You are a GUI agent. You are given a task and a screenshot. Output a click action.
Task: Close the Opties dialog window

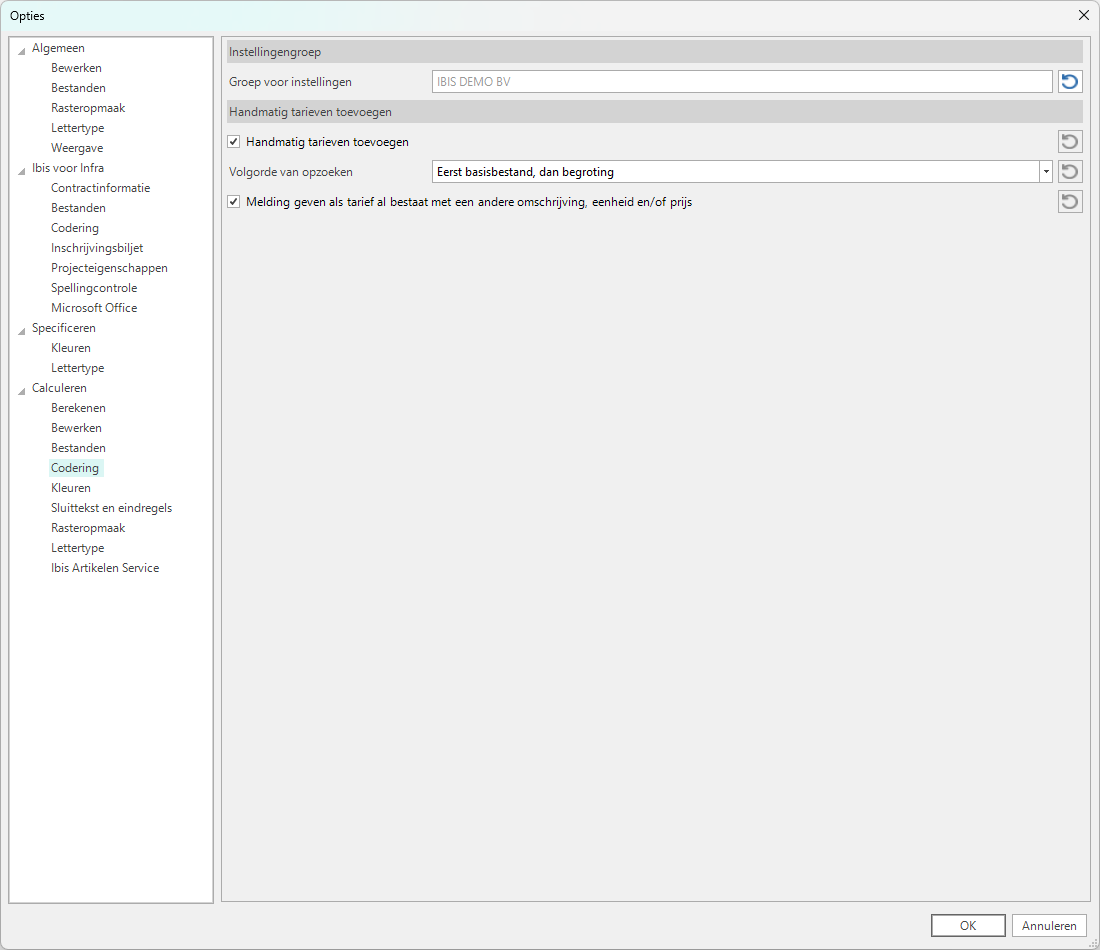tap(1083, 15)
